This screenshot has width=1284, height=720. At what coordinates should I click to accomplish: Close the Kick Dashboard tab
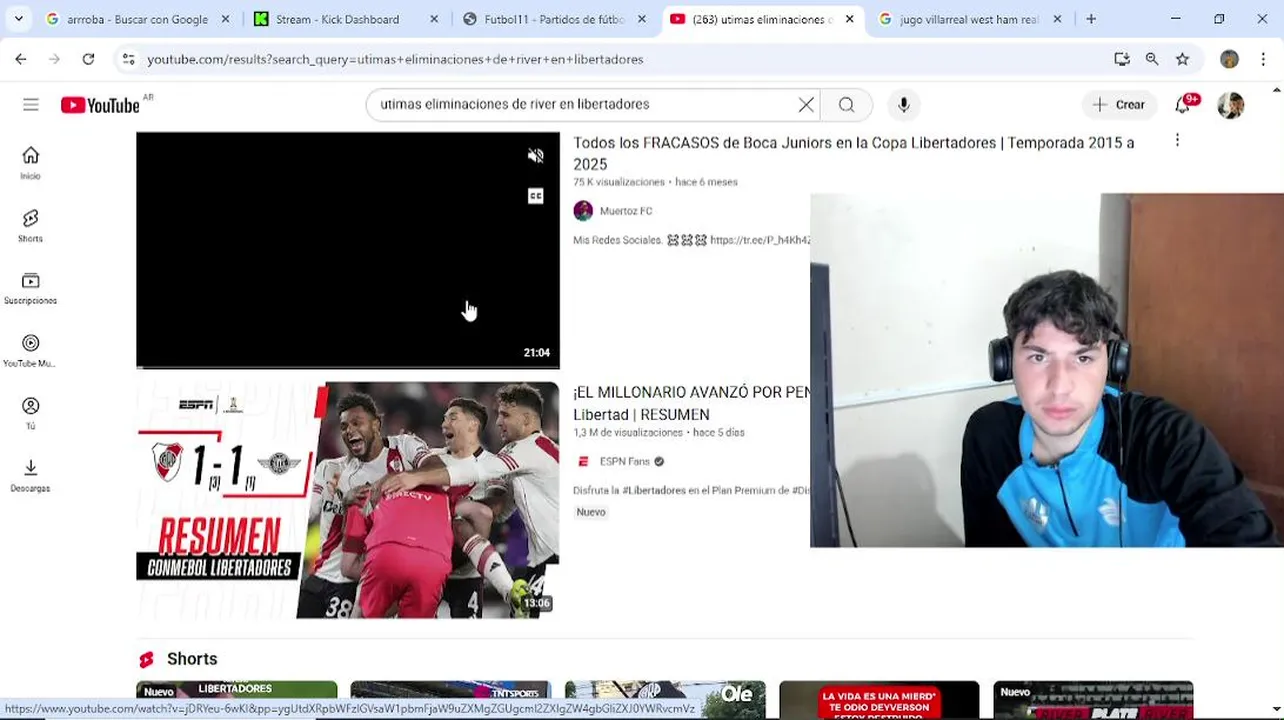(x=433, y=19)
